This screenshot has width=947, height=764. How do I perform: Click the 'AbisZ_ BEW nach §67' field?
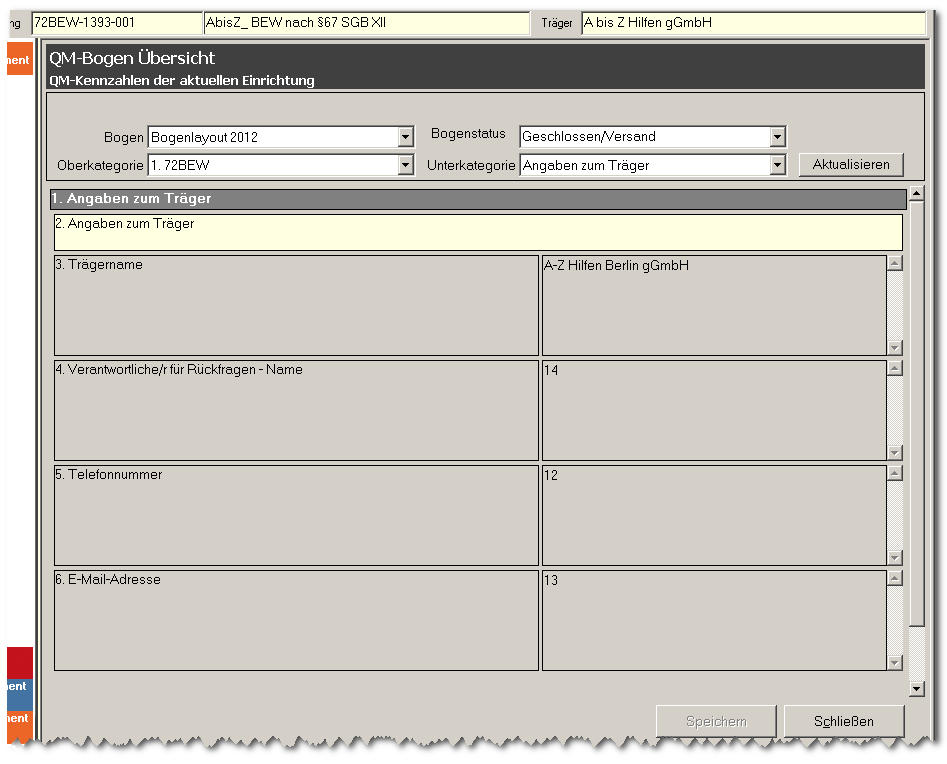pyautogui.click(x=365, y=23)
